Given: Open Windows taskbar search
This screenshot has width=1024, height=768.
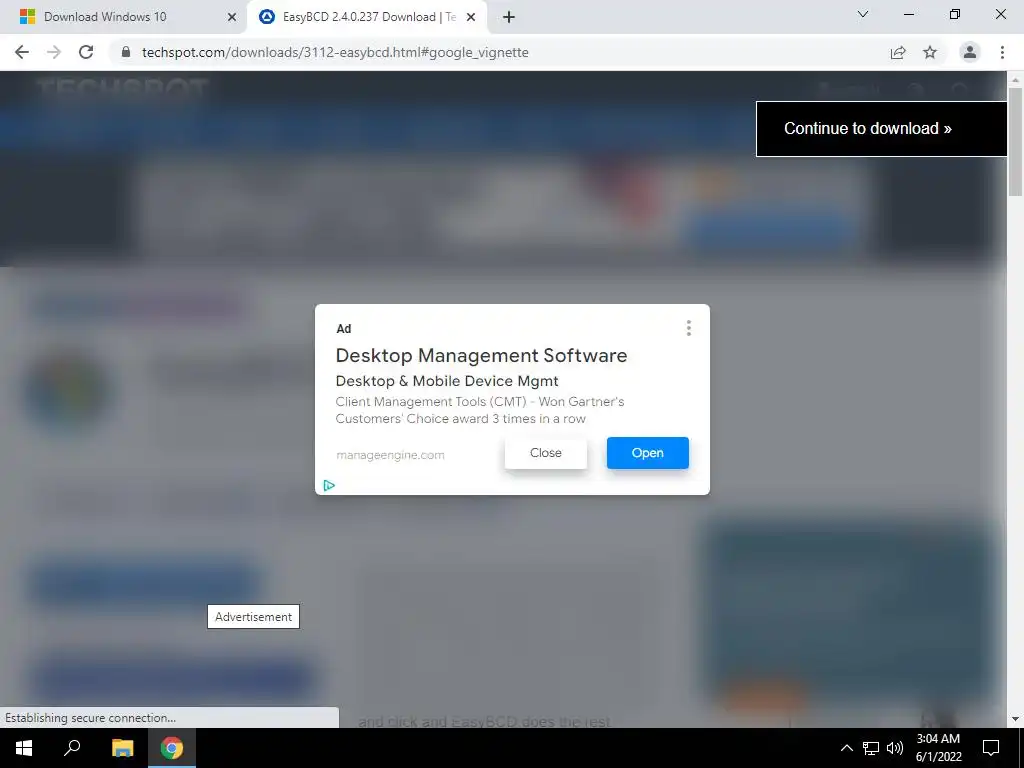Looking at the screenshot, I should click(72, 748).
